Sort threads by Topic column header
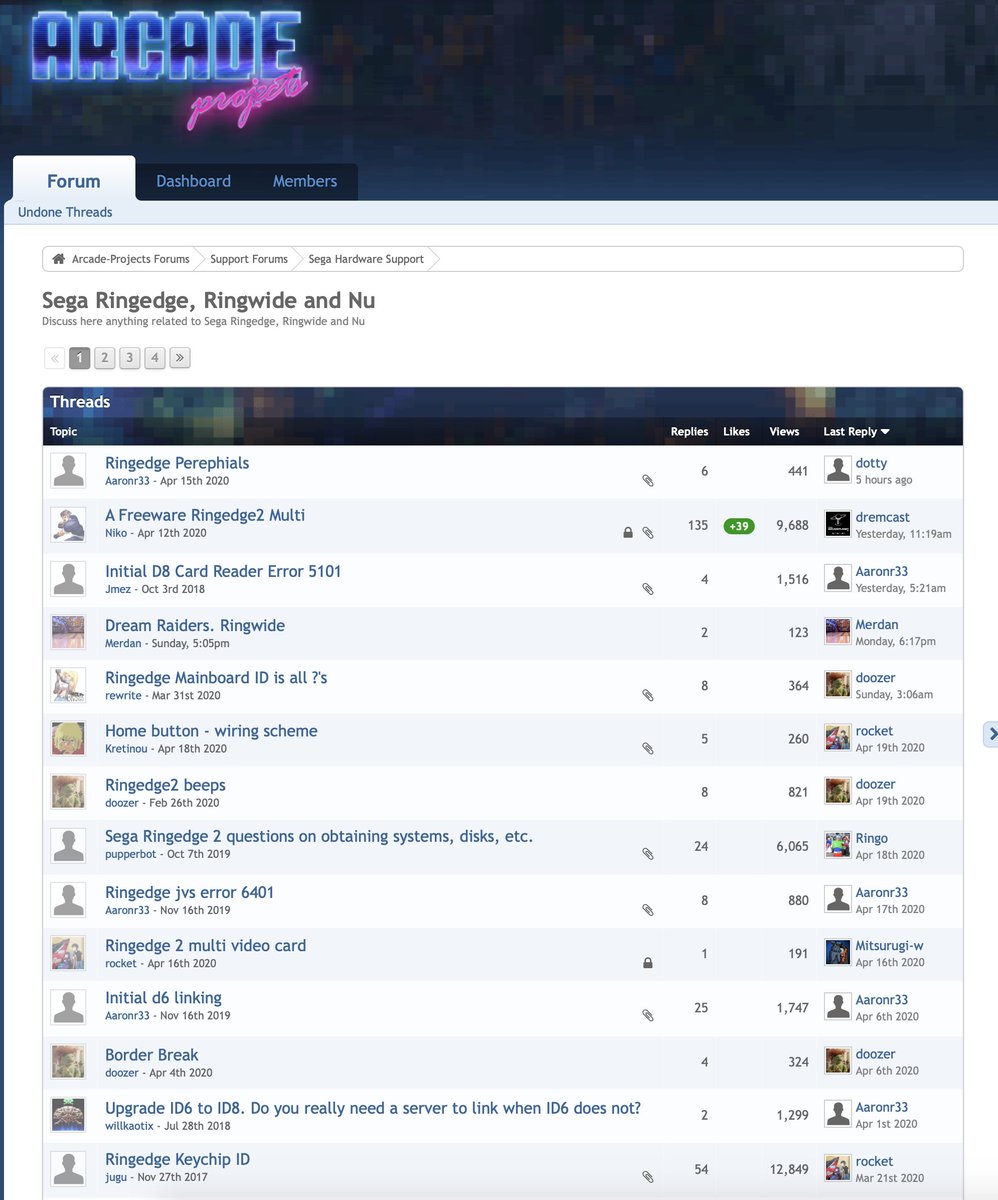 coord(64,432)
